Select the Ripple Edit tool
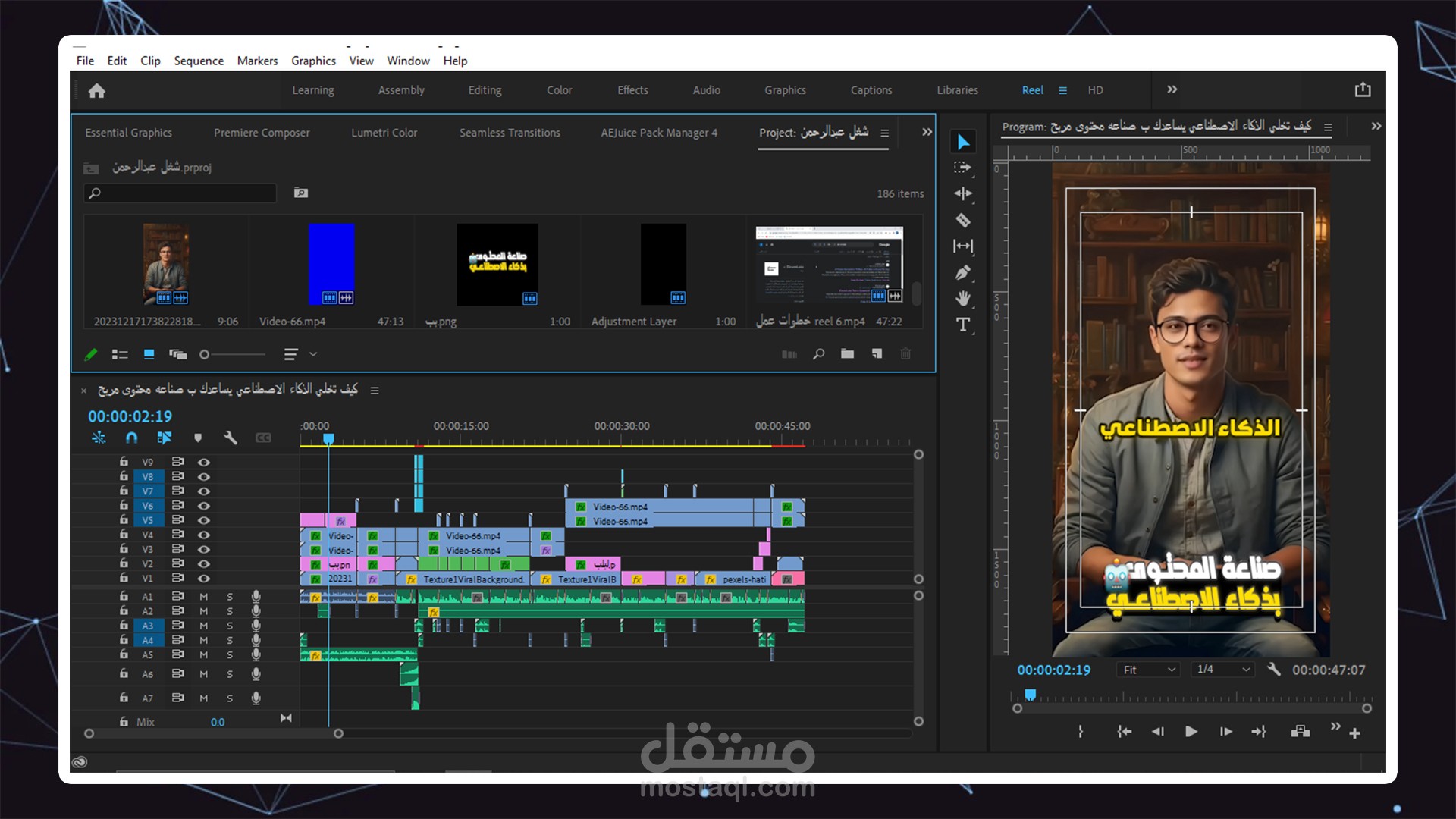This screenshot has width=1456, height=819. pos(963,193)
